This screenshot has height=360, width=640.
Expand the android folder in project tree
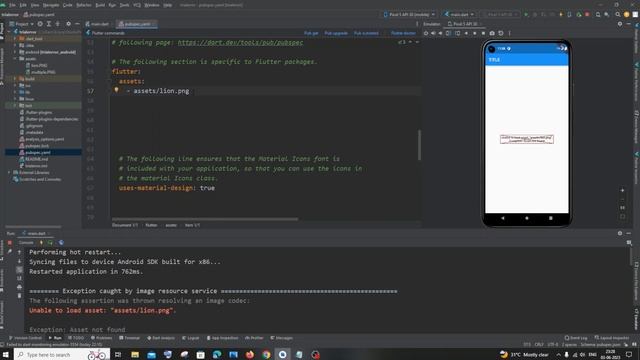15,52
